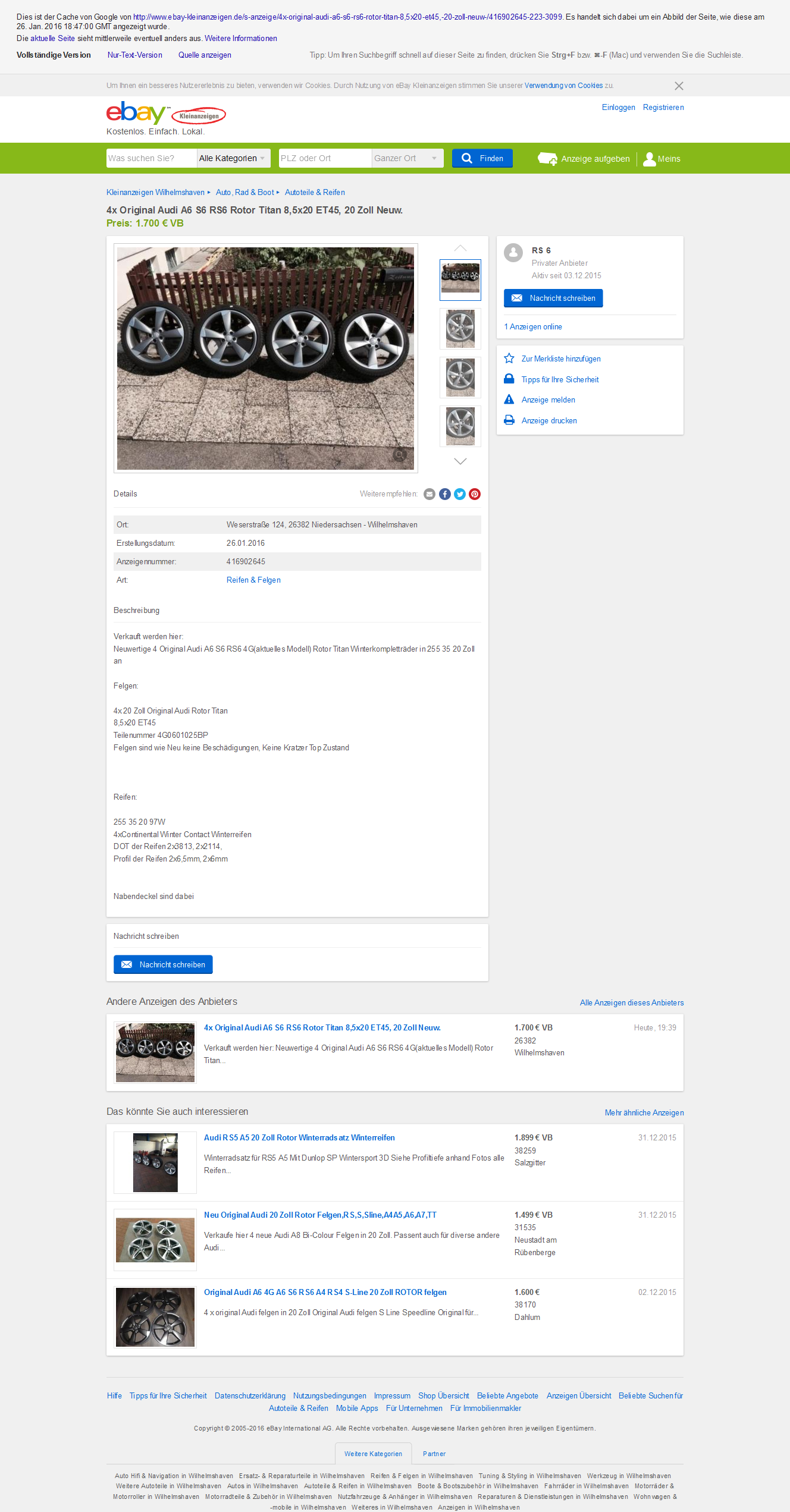Open the Nutzungsbedingungen footer link
Image resolution: width=790 pixels, height=1512 pixels.
pos(330,1396)
